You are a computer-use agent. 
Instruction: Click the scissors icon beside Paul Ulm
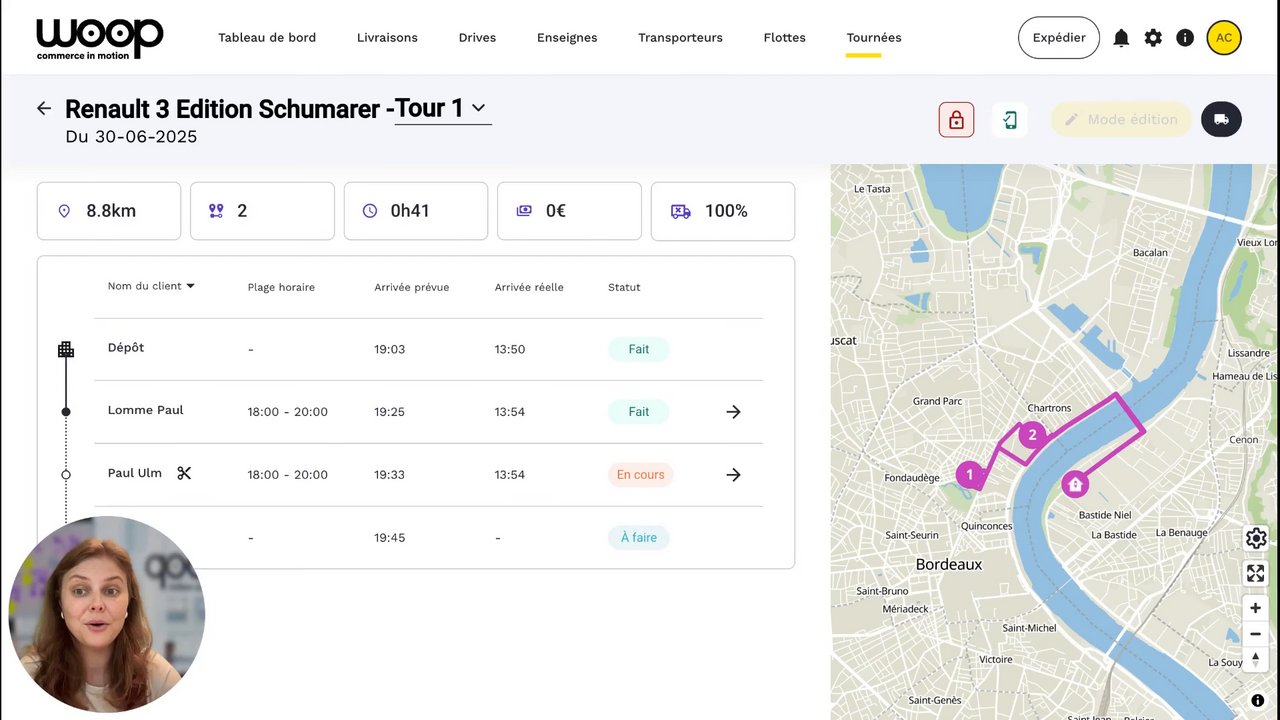pos(184,473)
